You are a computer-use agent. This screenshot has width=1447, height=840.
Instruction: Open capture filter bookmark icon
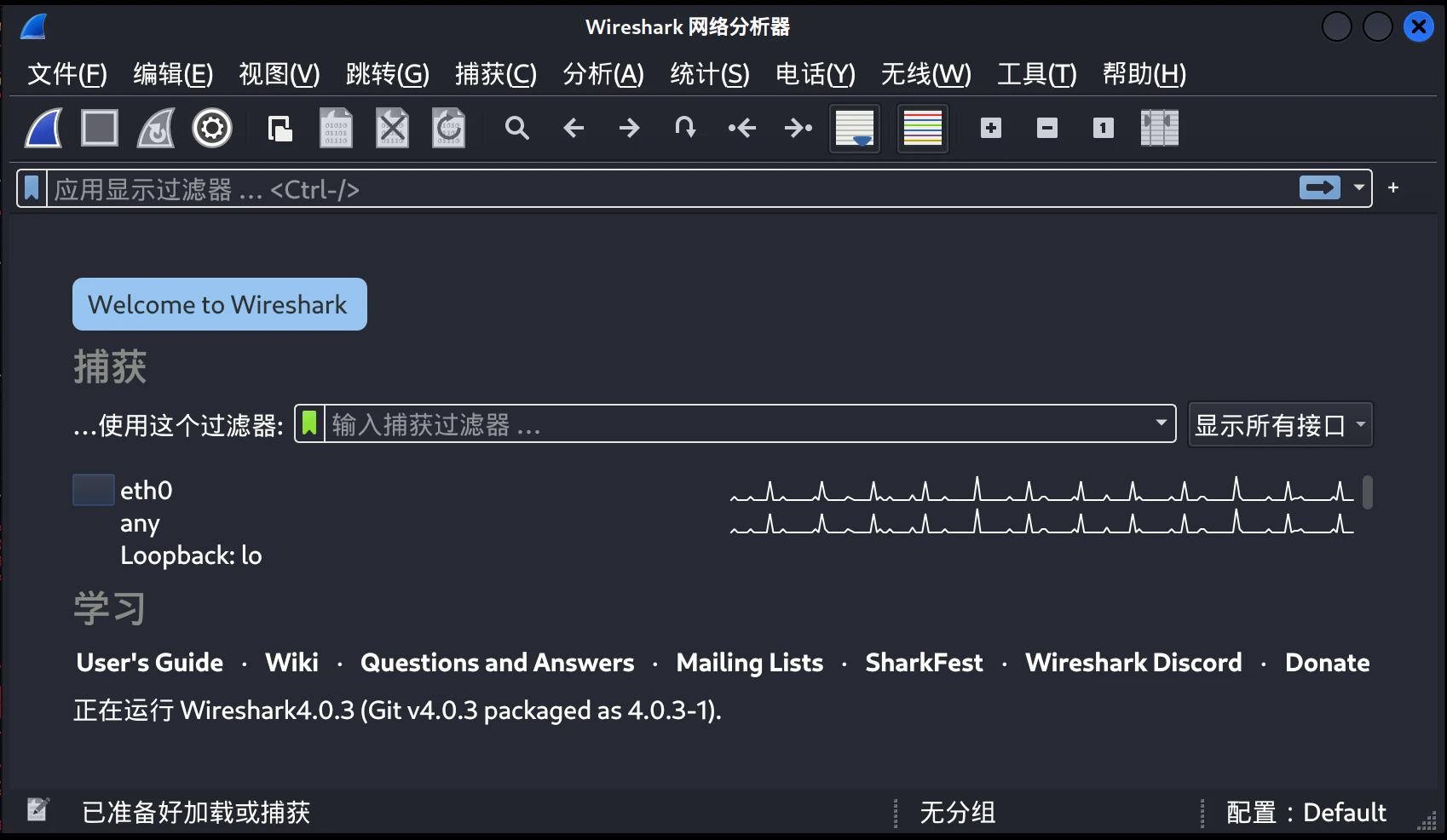309,423
